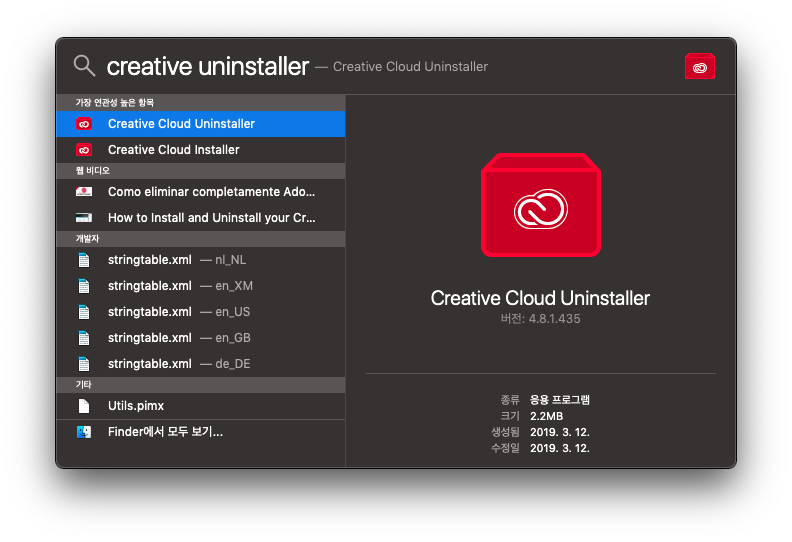Click the 가장 연관성 높은 항목 section header
The width and height of the screenshot is (792, 542).
point(201,103)
